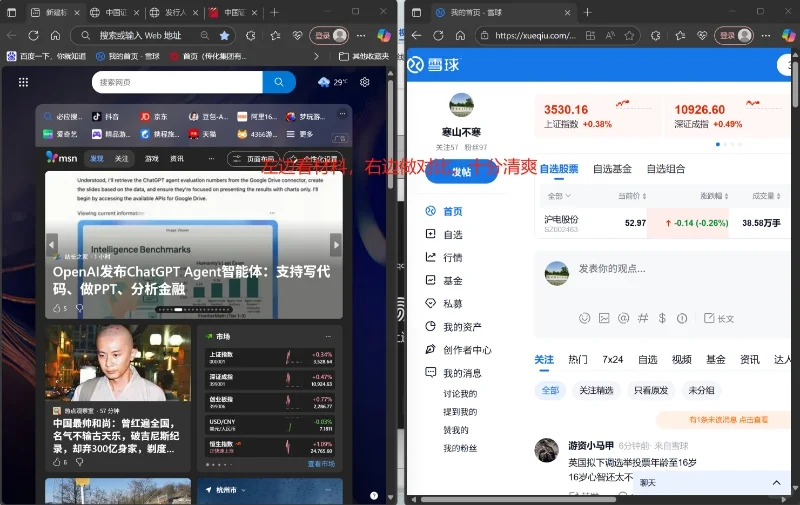Screen dimensions: 800x505
Task: Click the 有1条未读消息 点击查看 notice
Action: [x=728, y=420]
